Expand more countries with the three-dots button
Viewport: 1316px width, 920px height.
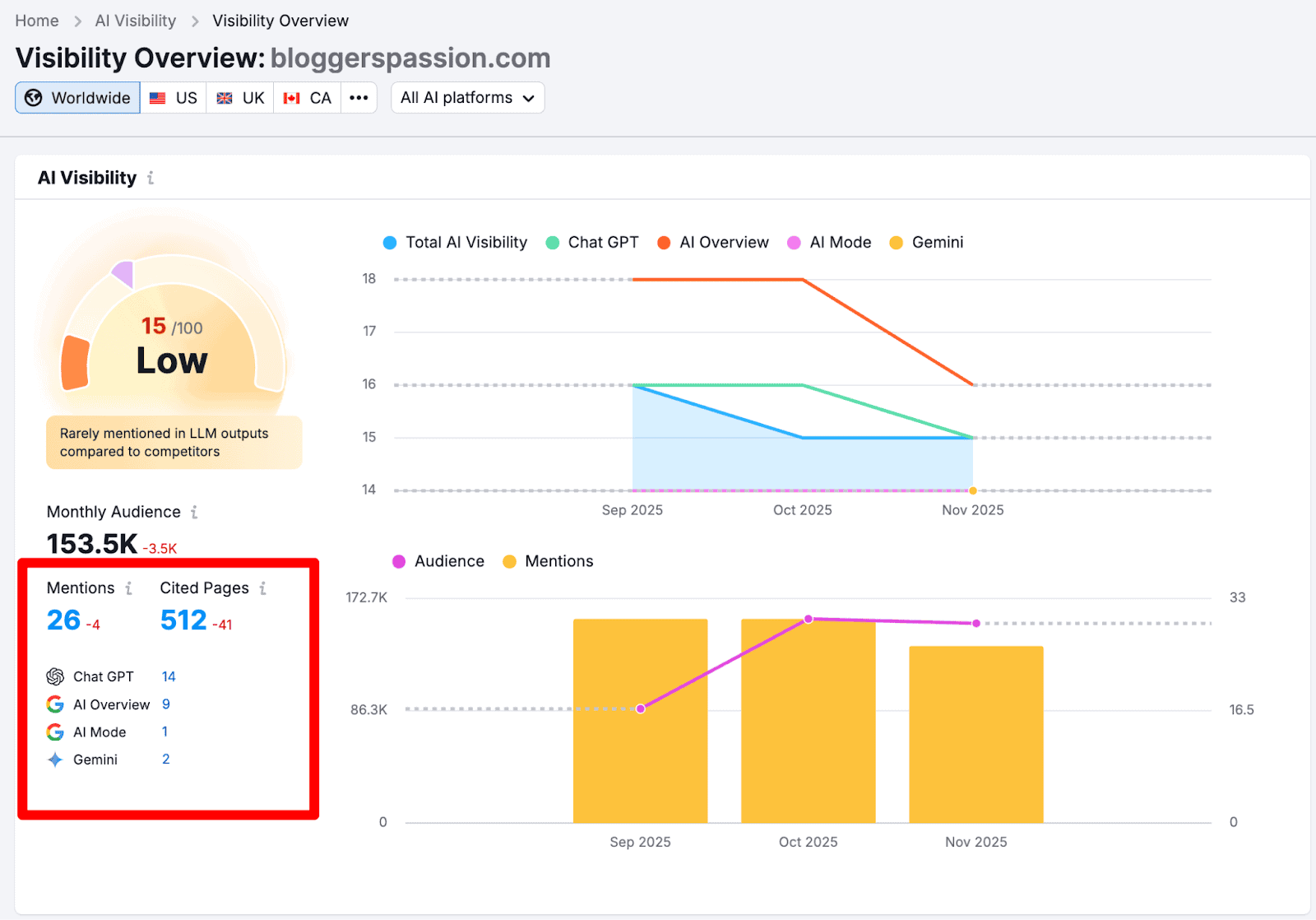coord(359,98)
